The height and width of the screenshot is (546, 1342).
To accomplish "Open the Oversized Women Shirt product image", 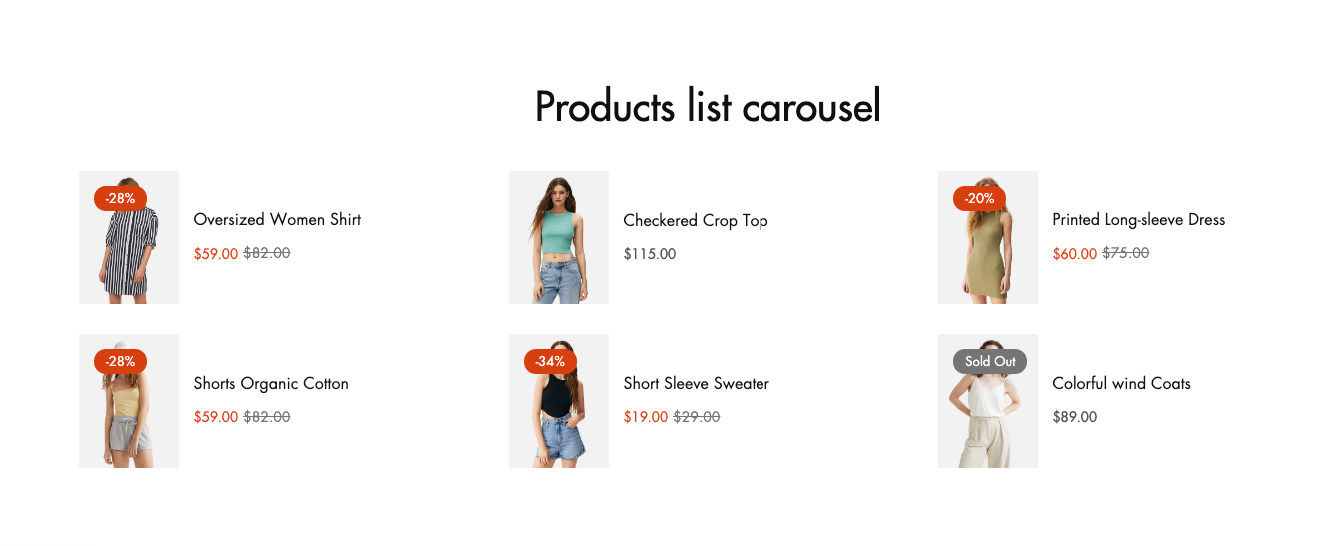I will click(x=129, y=250).
